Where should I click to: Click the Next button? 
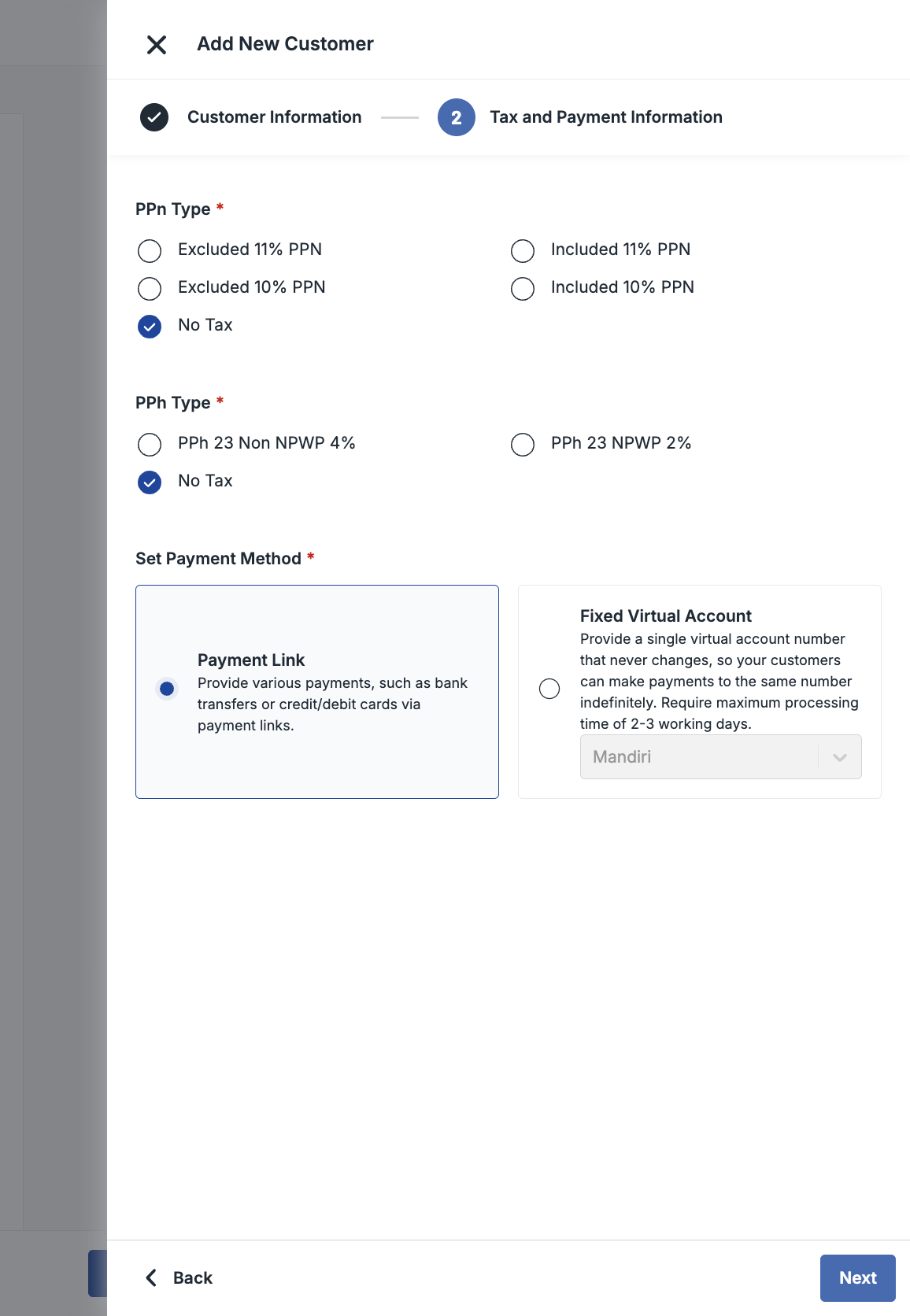(857, 1277)
